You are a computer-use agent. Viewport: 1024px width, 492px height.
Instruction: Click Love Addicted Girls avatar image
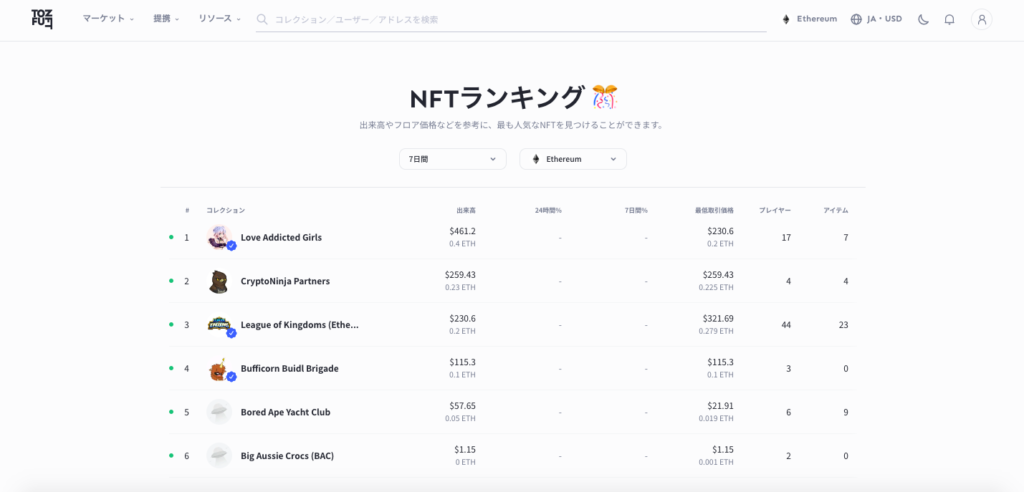click(x=219, y=237)
